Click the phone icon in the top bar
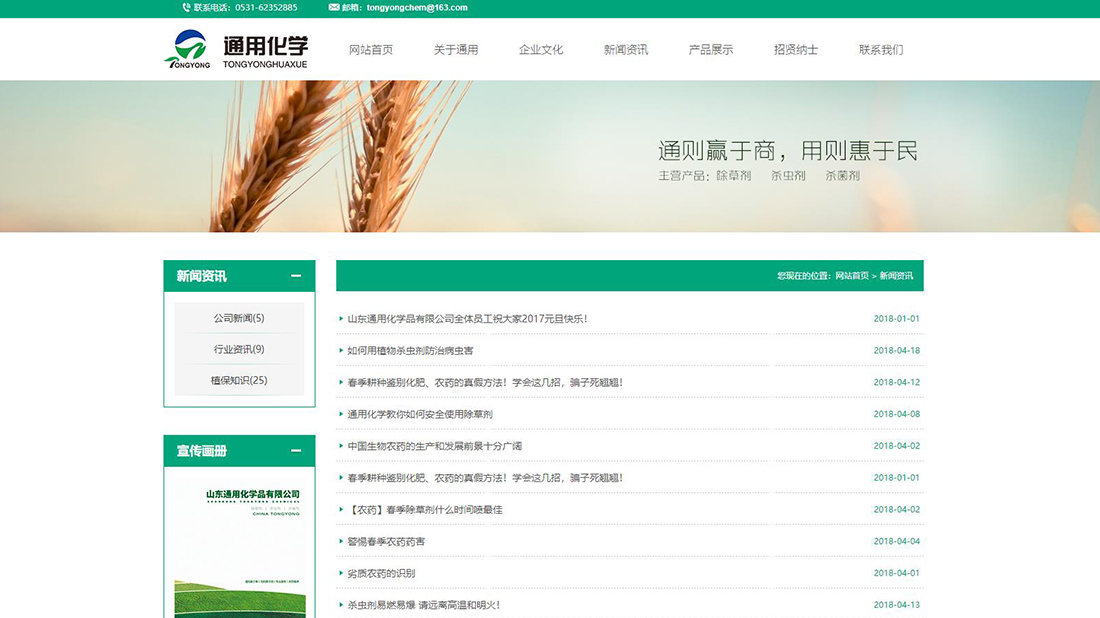Image resolution: width=1100 pixels, height=618 pixels. coord(185,8)
